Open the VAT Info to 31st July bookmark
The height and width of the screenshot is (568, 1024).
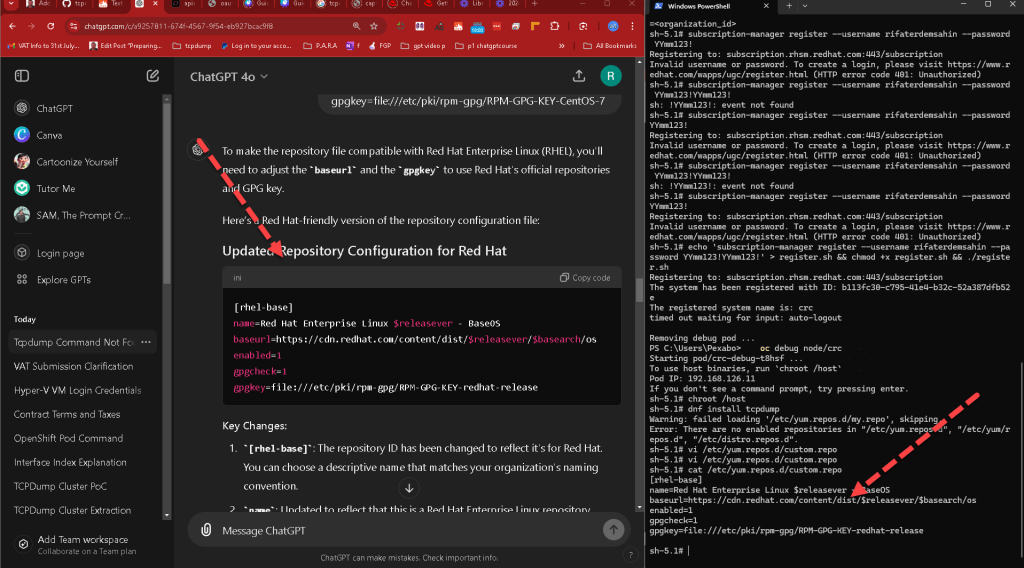click(x=43, y=46)
